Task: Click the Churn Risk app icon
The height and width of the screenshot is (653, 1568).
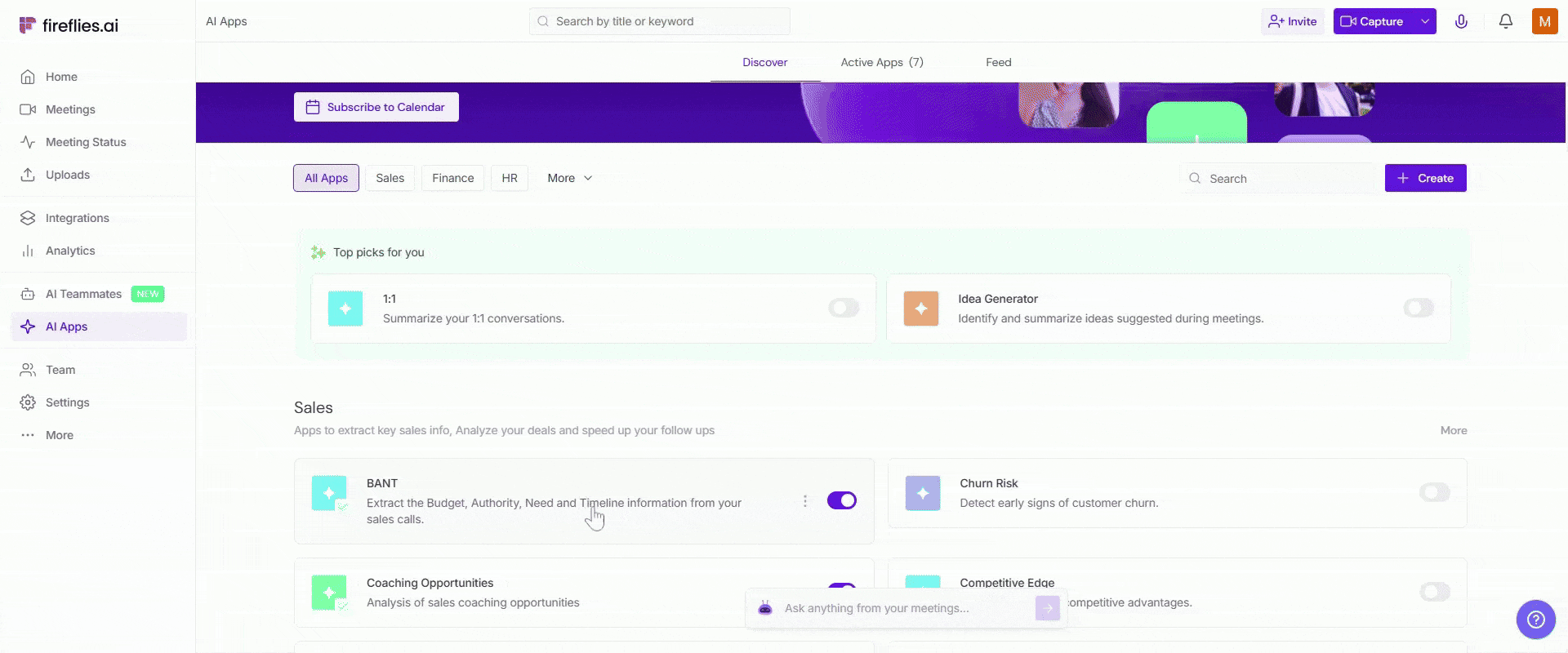Action: pos(923,493)
